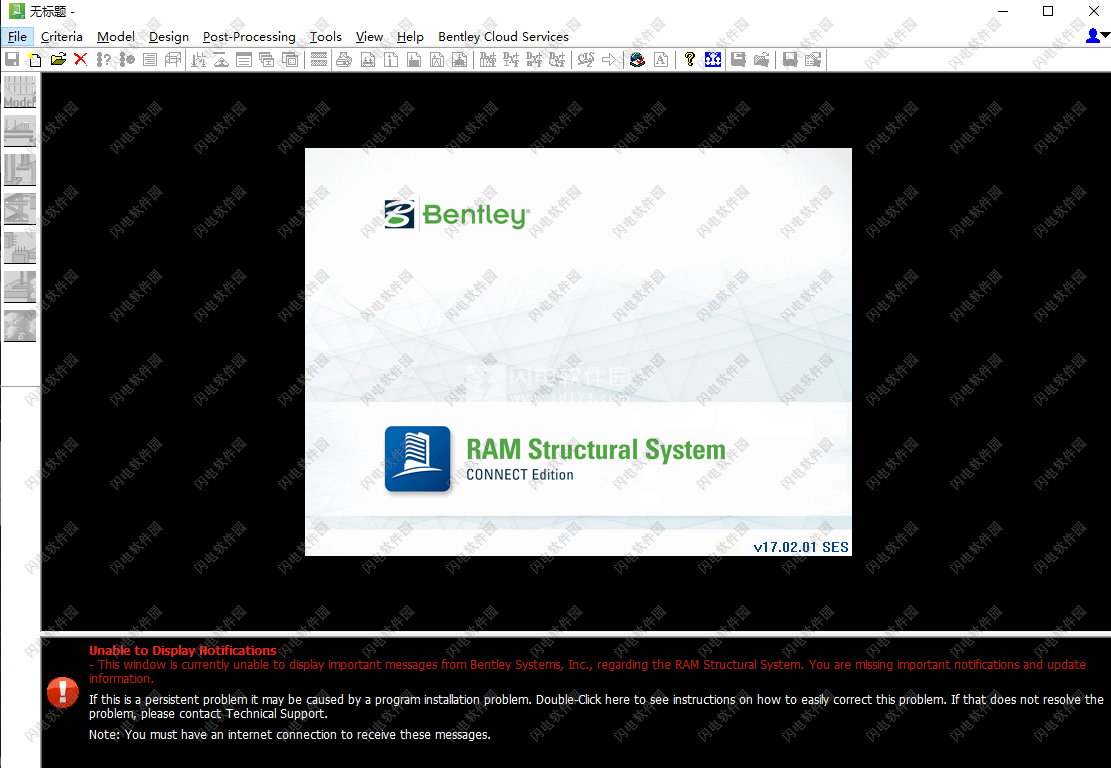Click the striped horizontal bars toolbar icon
1111x768 pixels.
(319, 60)
